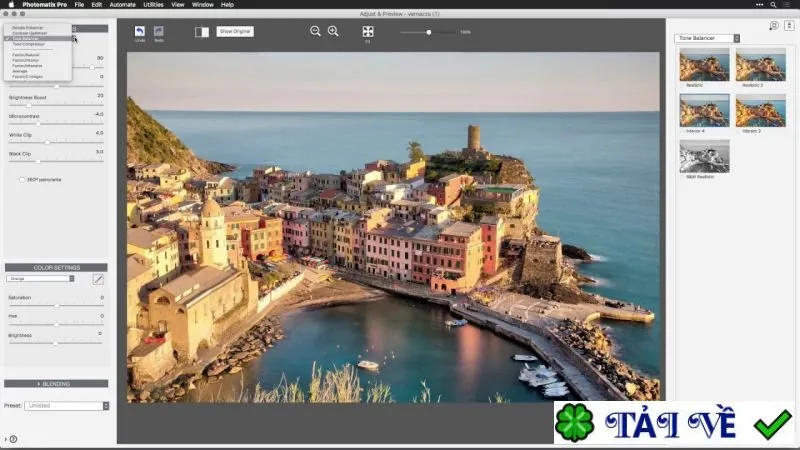Open the Preset dropdown showing Unlisted
This screenshot has height=450, width=800.
click(x=67, y=406)
